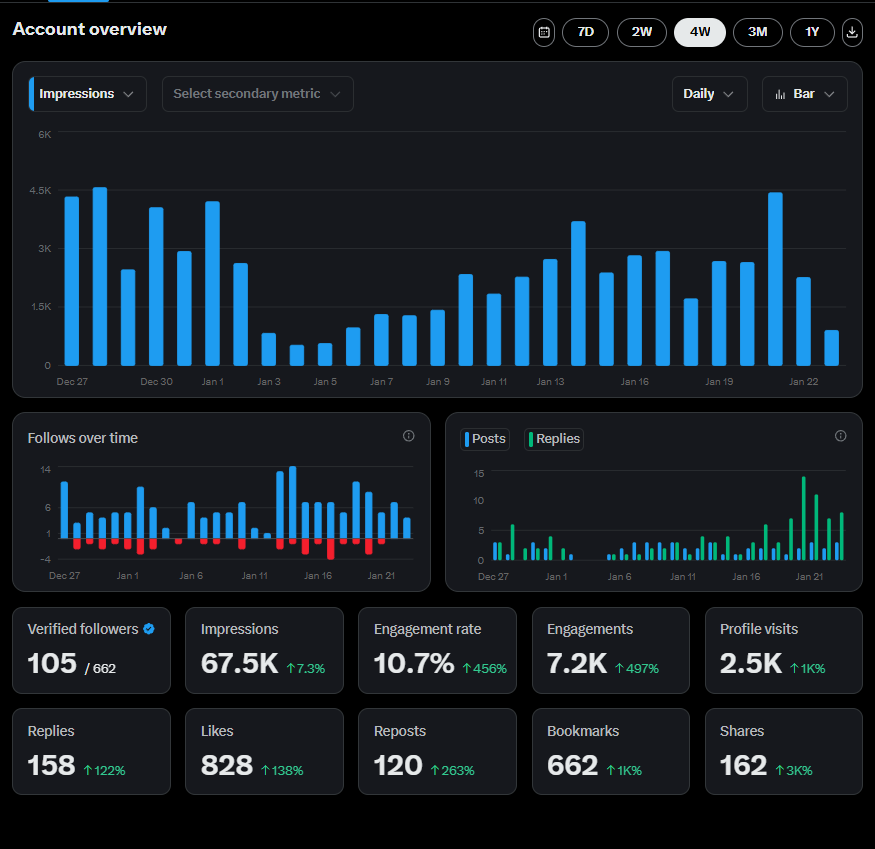The height and width of the screenshot is (849, 875).
Task: Select the 3M range pill
Action: 757,32
